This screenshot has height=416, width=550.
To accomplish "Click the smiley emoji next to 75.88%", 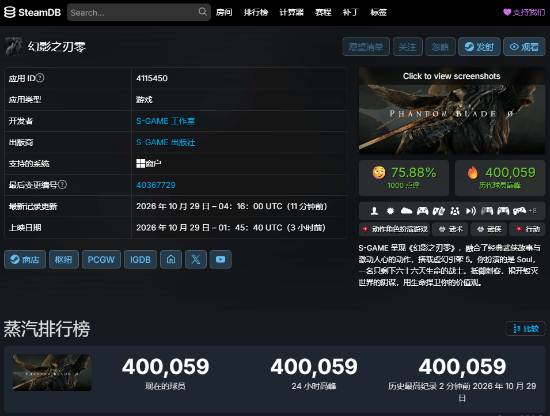I will 379,173.
